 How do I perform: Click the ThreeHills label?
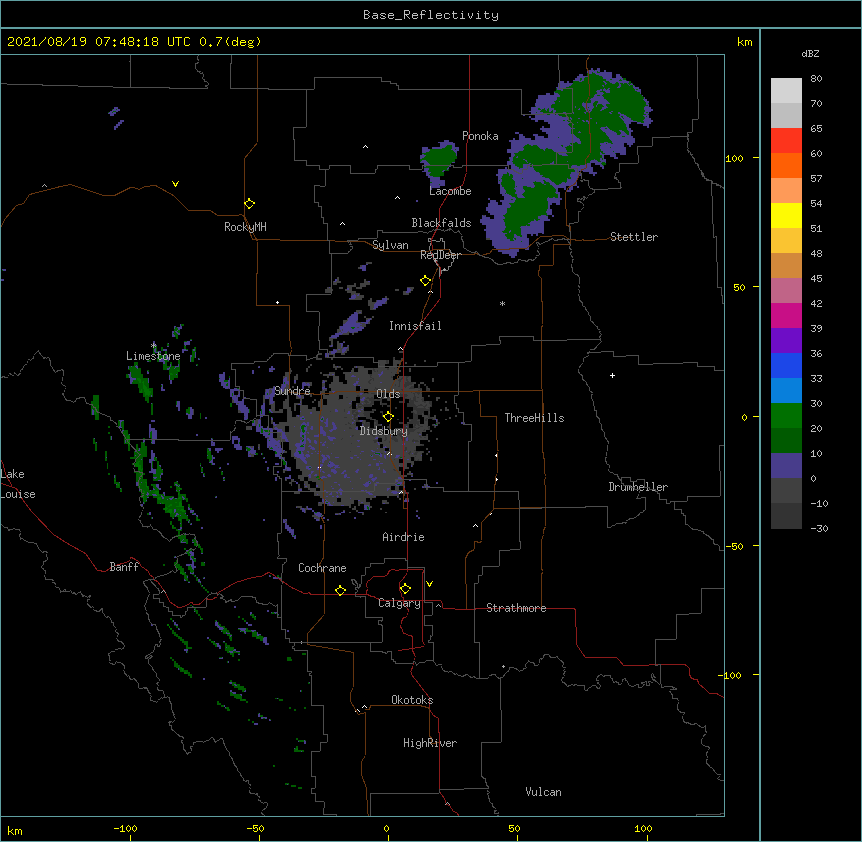pyautogui.click(x=534, y=418)
